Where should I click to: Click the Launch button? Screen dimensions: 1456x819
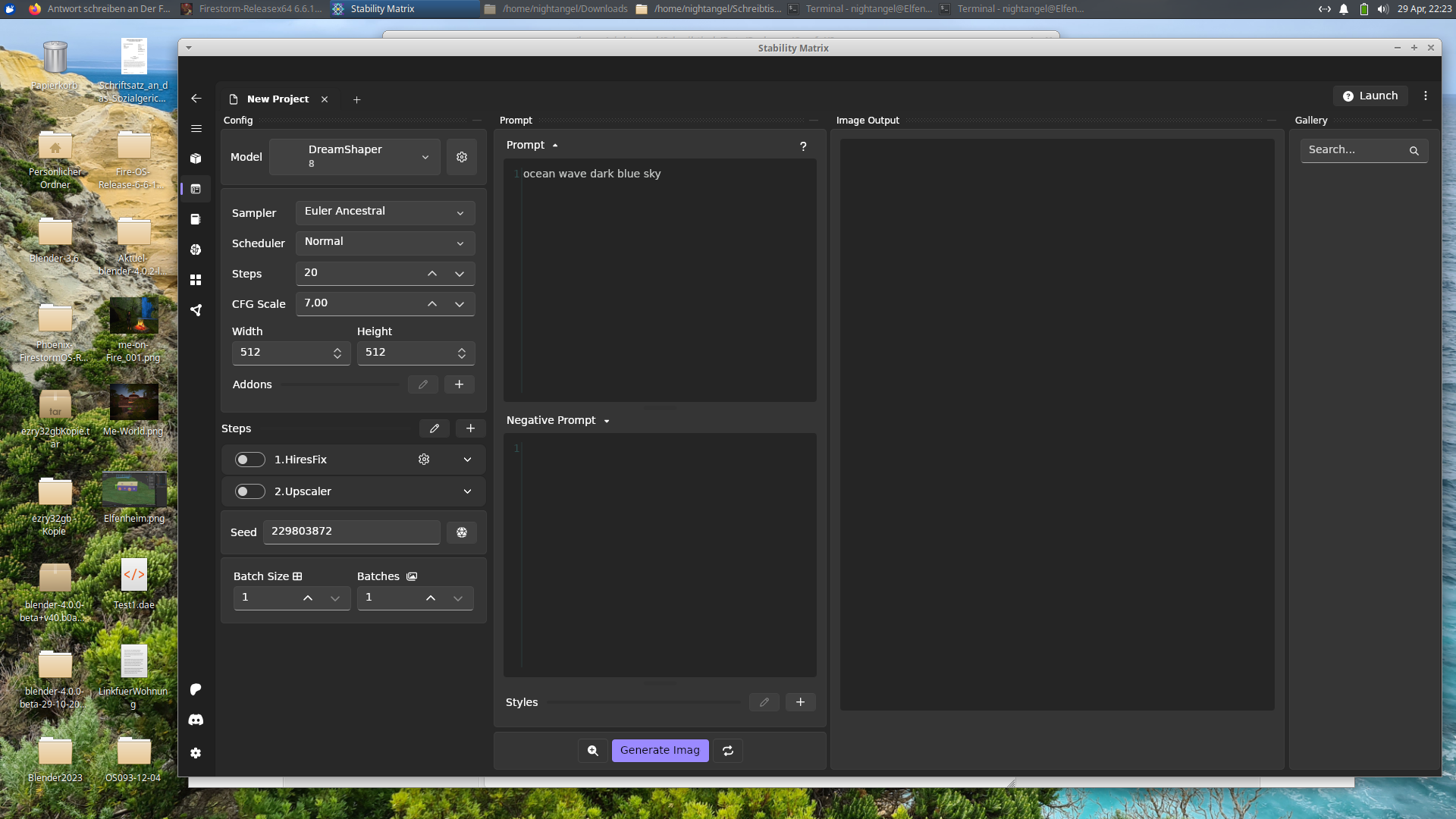[1370, 96]
